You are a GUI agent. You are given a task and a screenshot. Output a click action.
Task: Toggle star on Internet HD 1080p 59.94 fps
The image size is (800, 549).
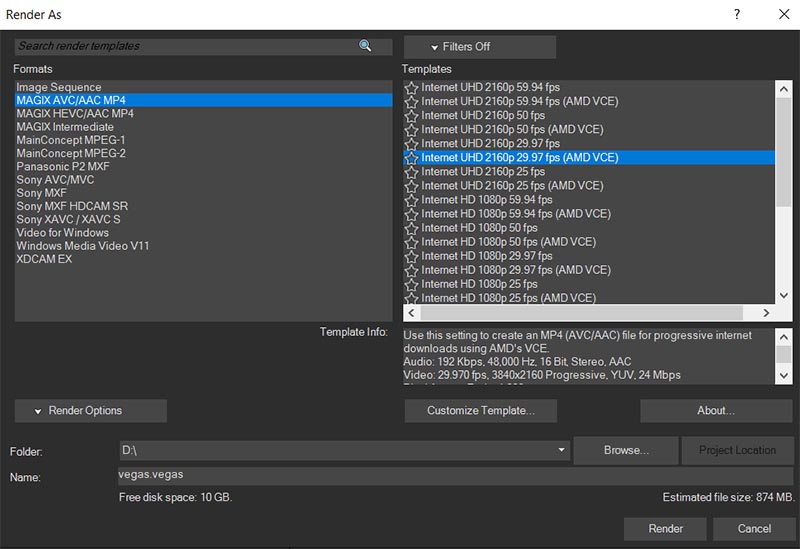tap(411, 200)
